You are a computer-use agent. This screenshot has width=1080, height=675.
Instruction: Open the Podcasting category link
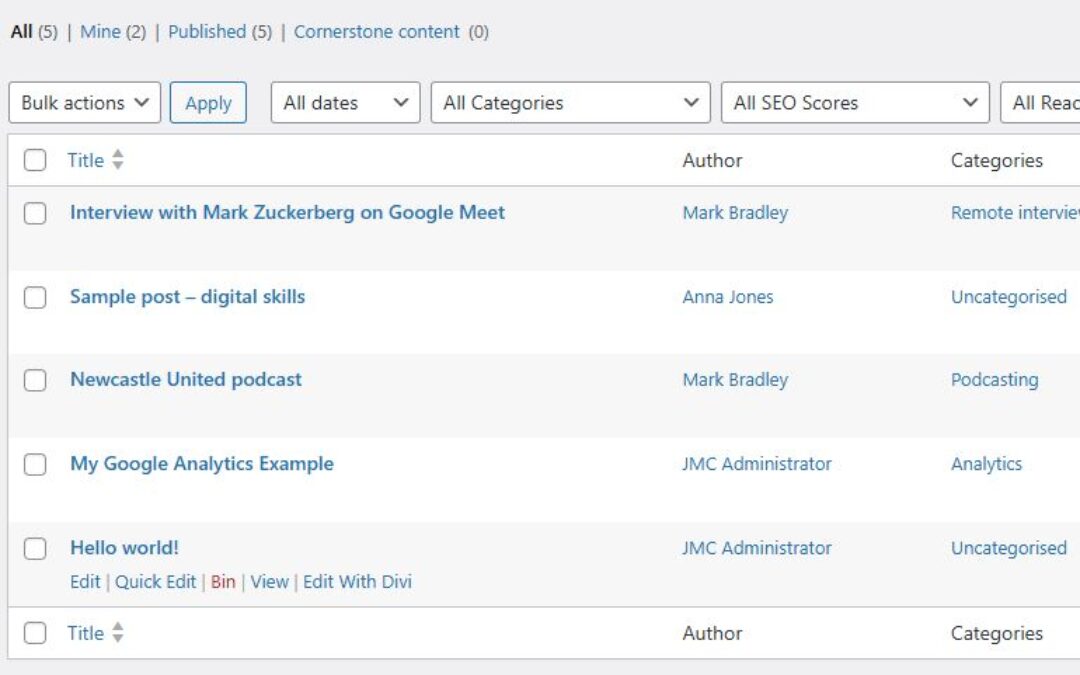[994, 380]
